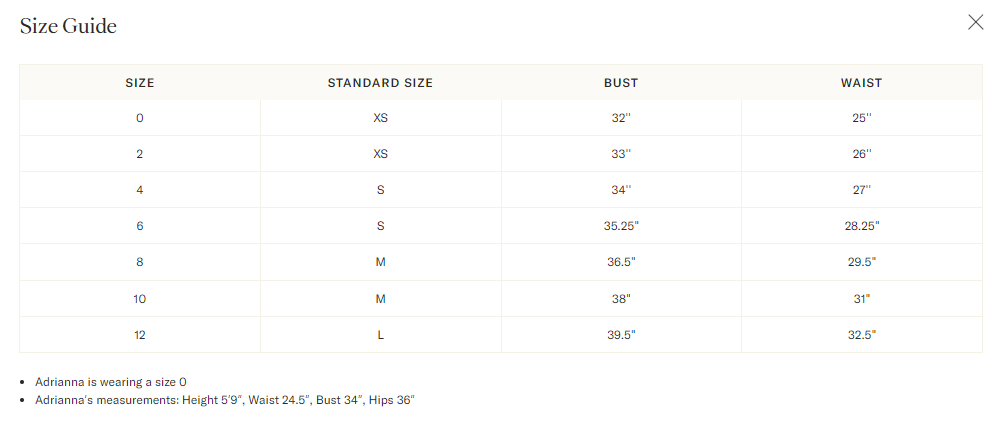Click the STANDARD SIZE column header
The image size is (997, 436).
point(380,83)
